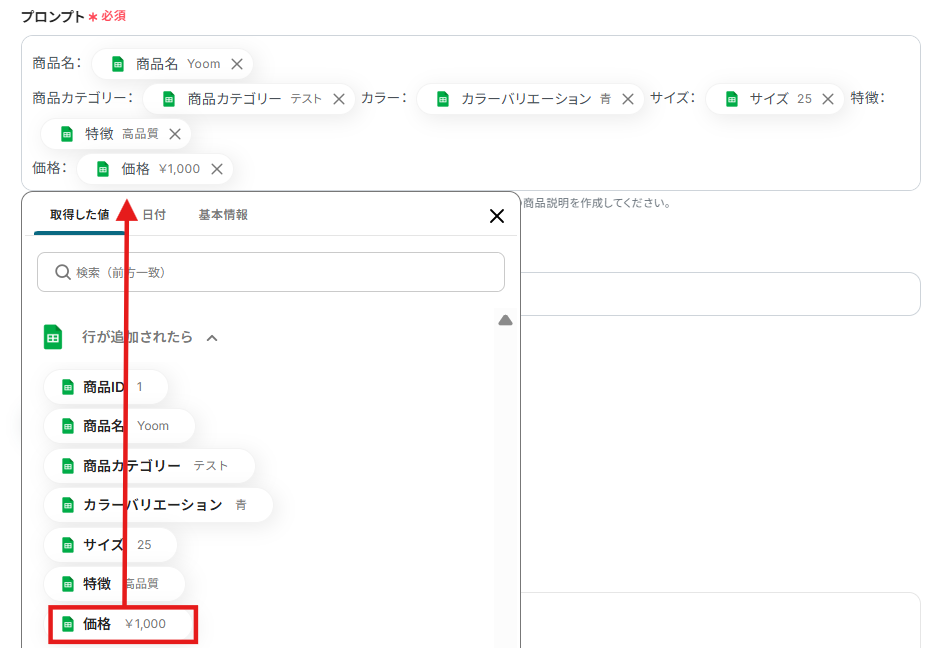Click Sheets icon of 商品カテゴリー list item

tap(68, 466)
